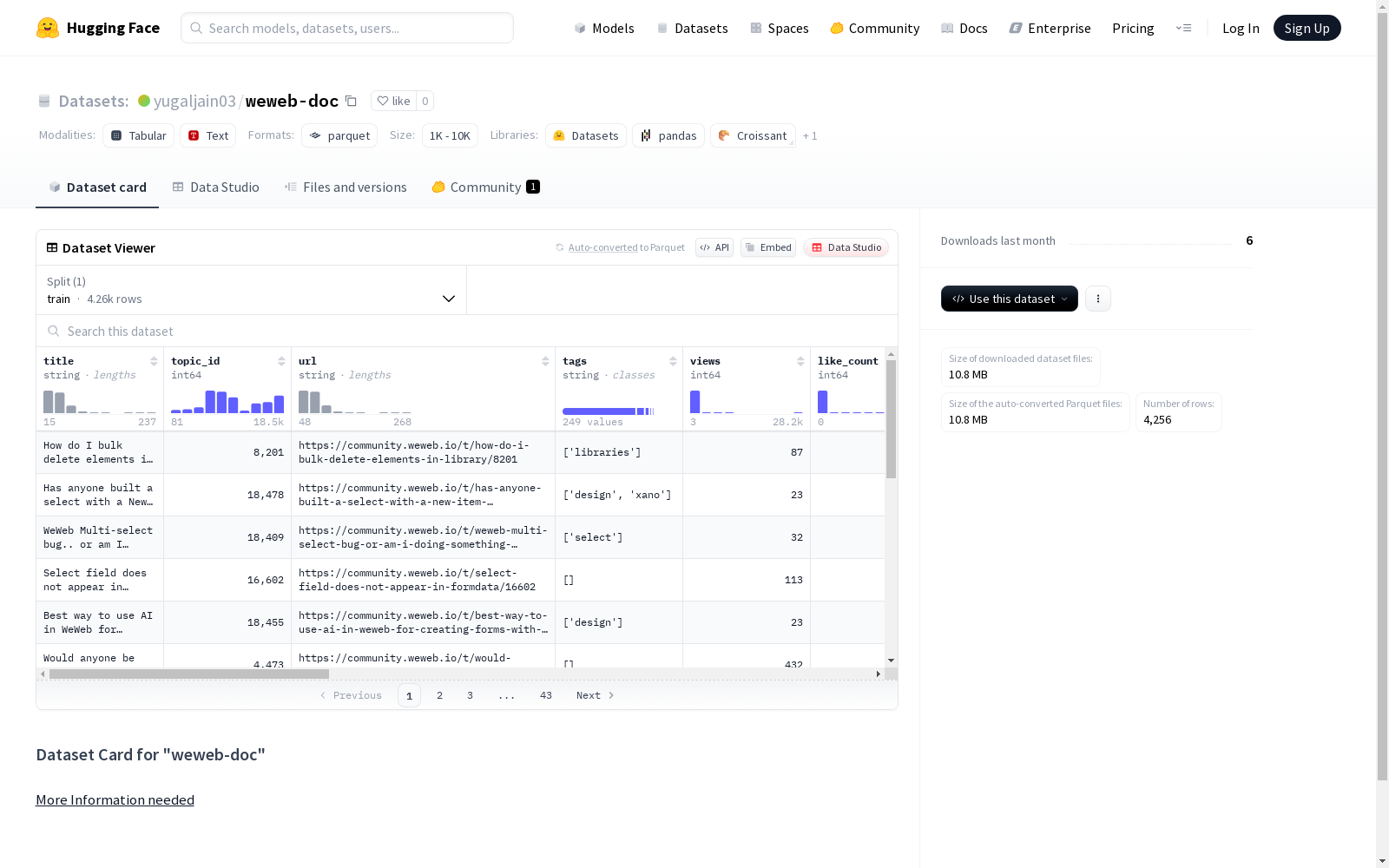The width and height of the screenshot is (1389, 868).
Task: Open the yugaljain03 user profile link
Action: click(x=194, y=101)
